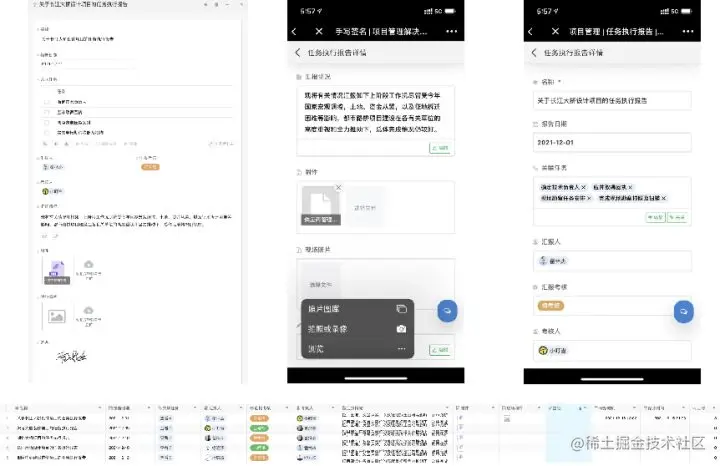Viewport: 720px width, 466px height.
Task: Click the handwritten signature in desktop form
Action: pyautogui.click(x=72, y=356)
